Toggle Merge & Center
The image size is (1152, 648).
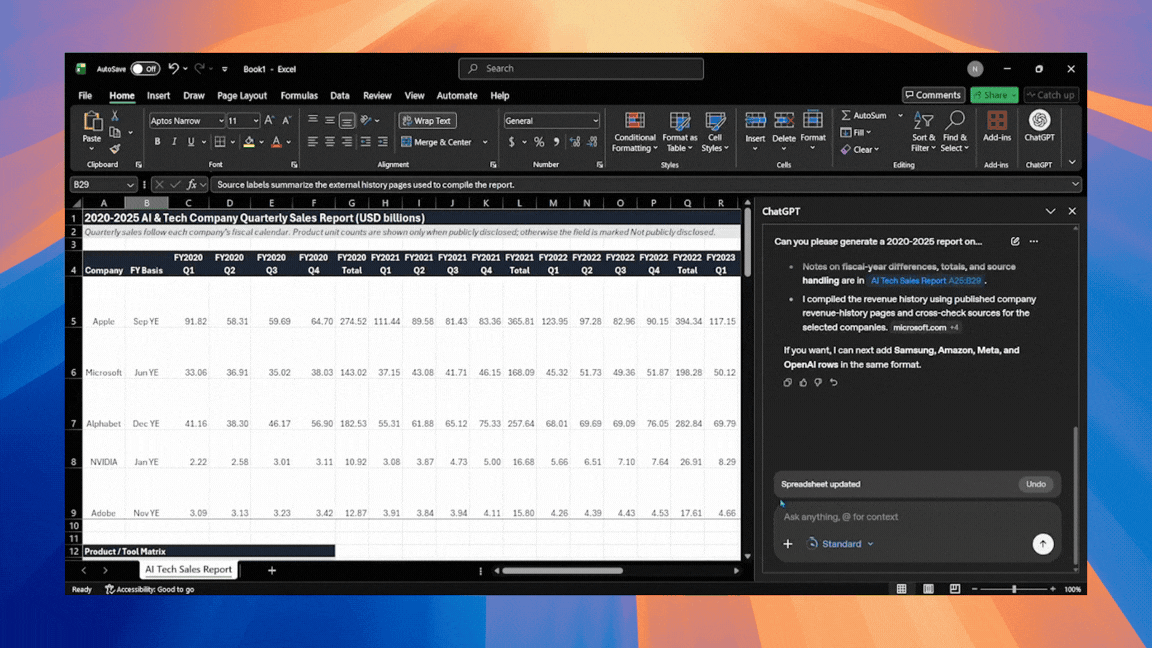[x=438, y=141]
